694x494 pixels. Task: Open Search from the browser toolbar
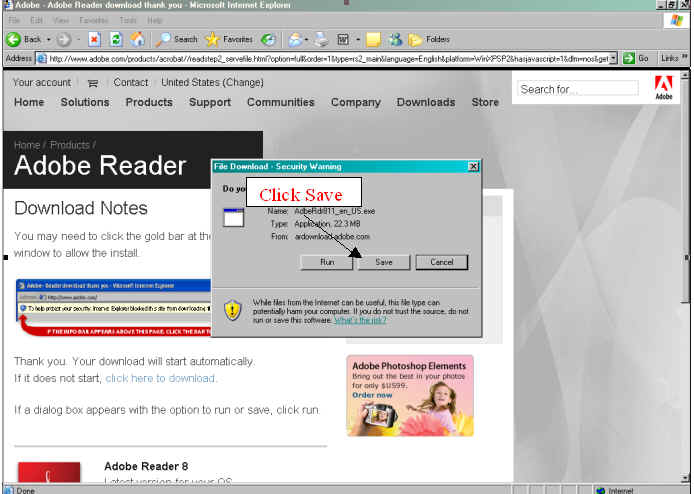click(x=177, y=40)
